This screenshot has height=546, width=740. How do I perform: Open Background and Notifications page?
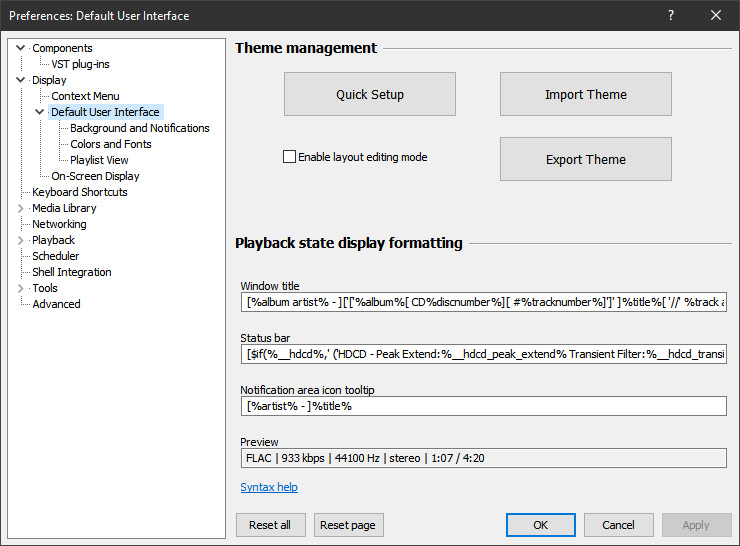click(x=140, y=128)
